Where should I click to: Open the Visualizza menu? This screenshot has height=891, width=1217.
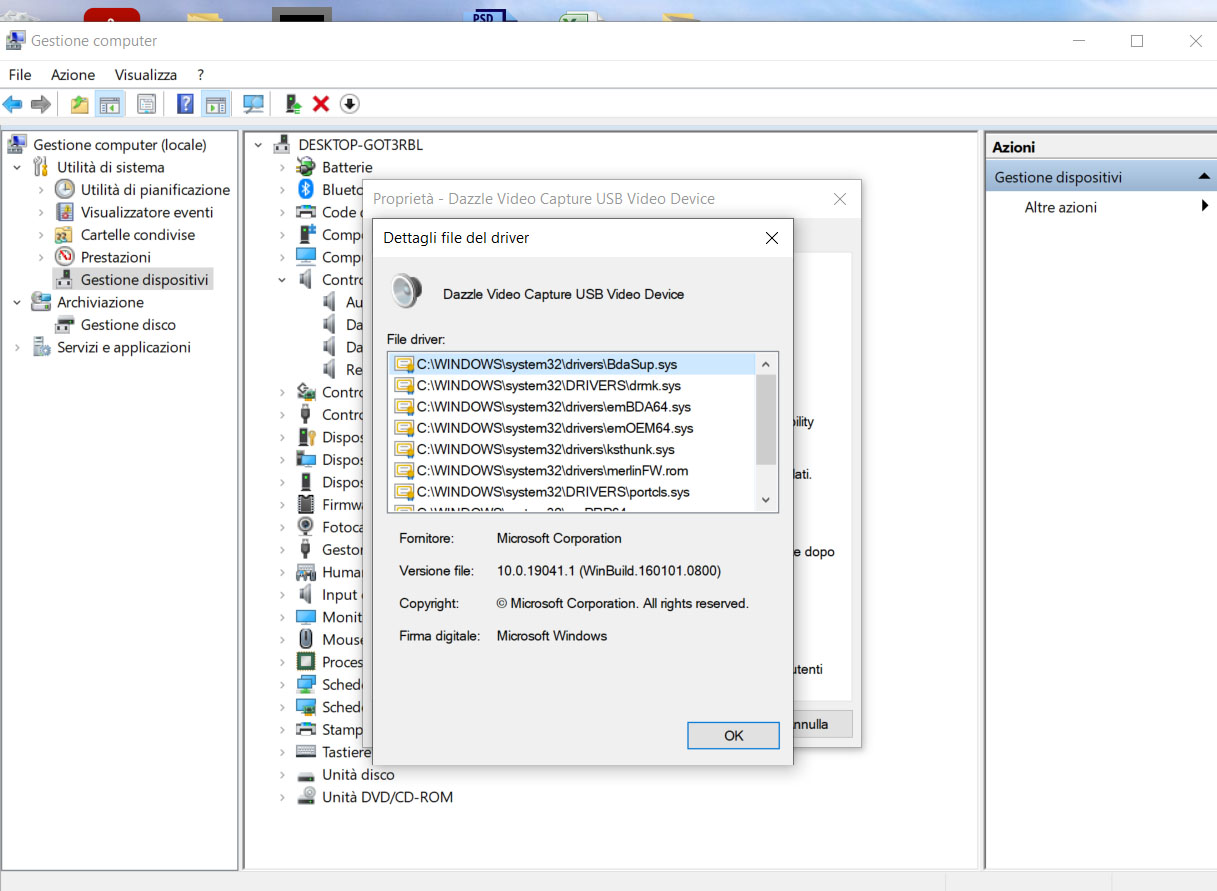(146, 75)
